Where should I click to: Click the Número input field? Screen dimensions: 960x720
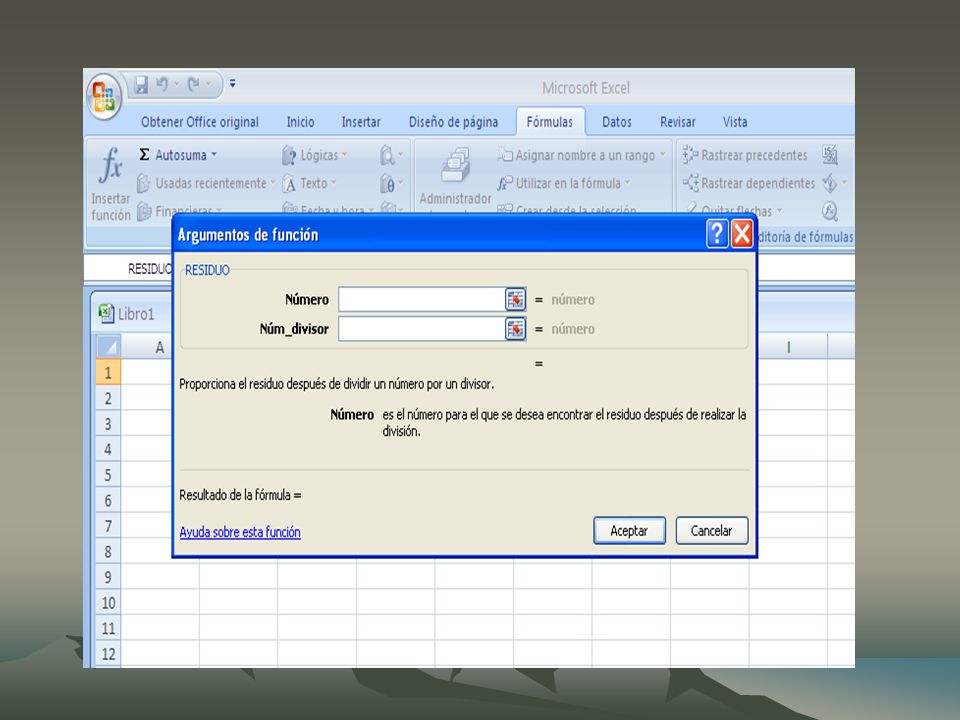pos(422,299)
